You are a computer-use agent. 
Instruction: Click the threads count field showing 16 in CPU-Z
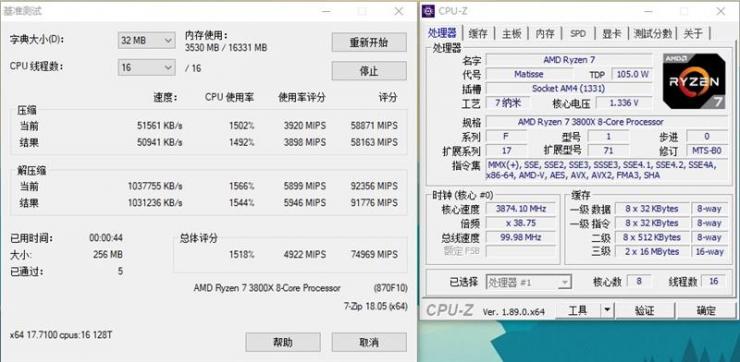click(714, 281)
